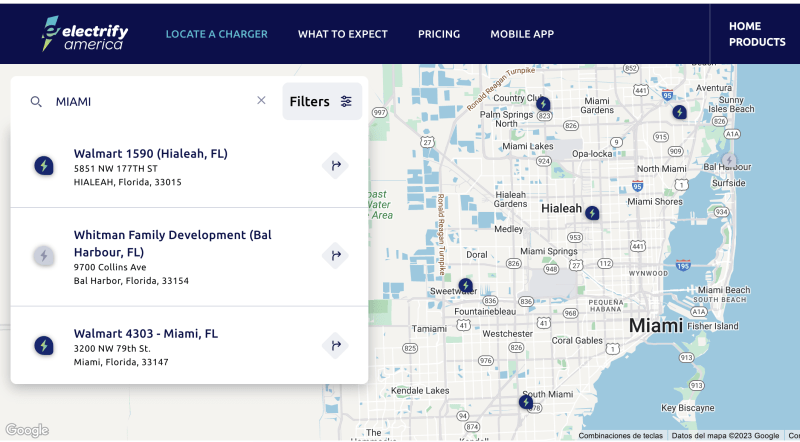Open the Locate a Charger page
800x442 pixels.
point(216,34)
